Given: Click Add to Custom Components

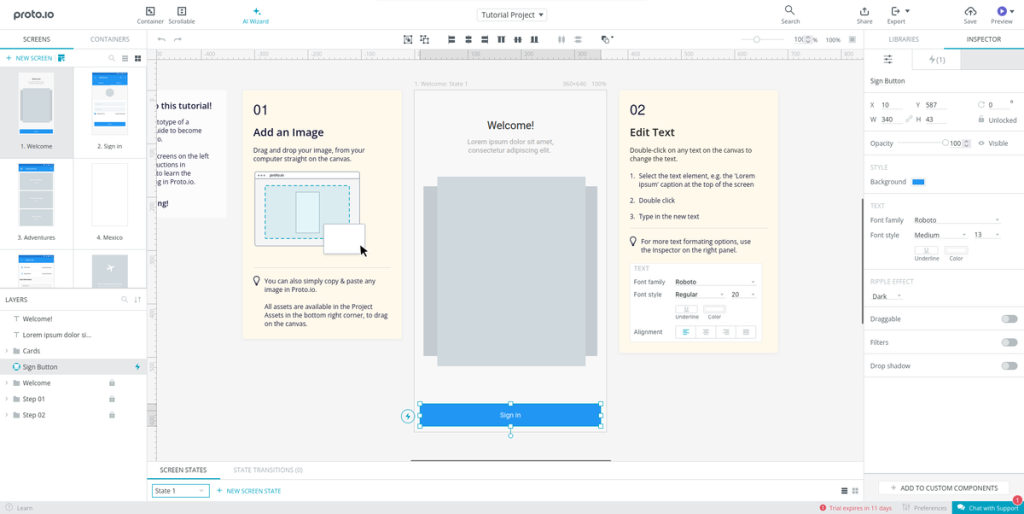Looking at the screenshot, I should pos(944,488).
